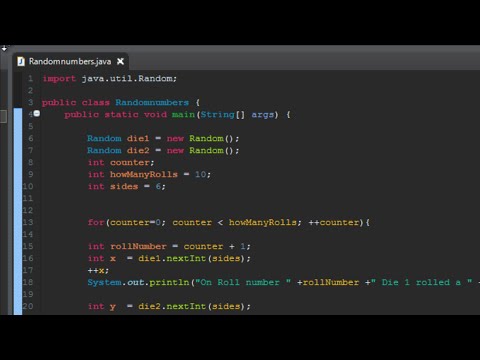Click the 'import' keyword on line 1

coord(59,79)
